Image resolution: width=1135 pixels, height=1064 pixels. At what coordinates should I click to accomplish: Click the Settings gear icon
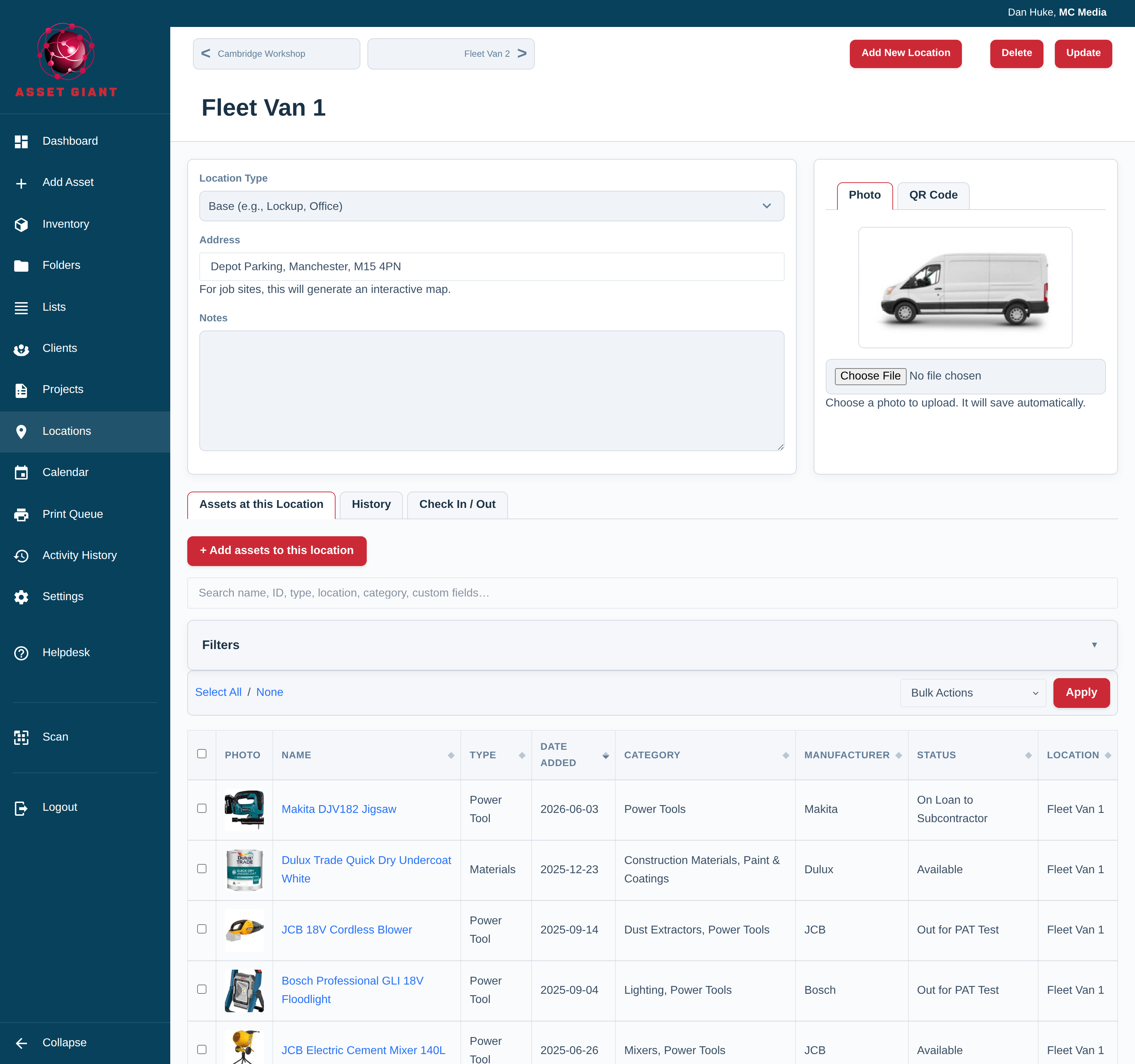(21, 597)
